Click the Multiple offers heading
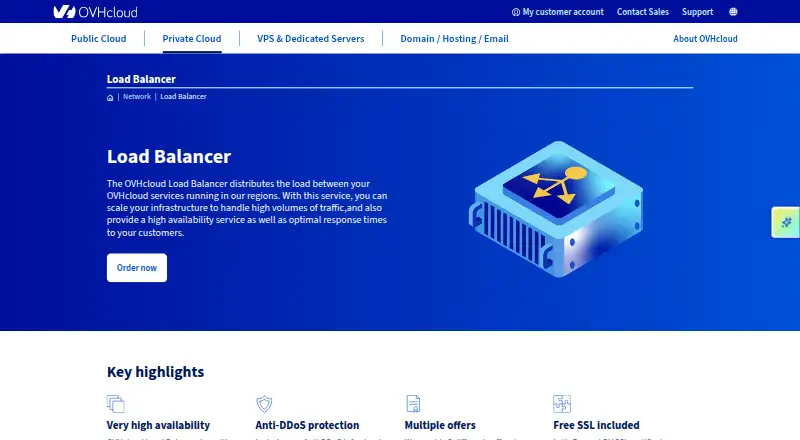The height and width of the screenshot is (440, 800). click(x=440, y=425)
